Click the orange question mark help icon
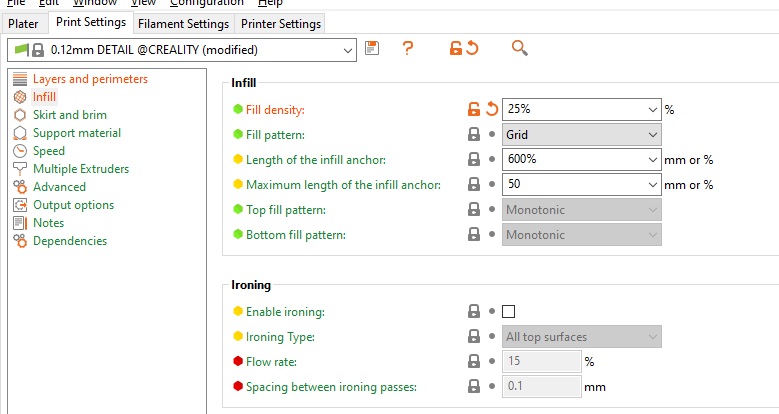This screenshot has width=779, height=414. coord(407,48)
